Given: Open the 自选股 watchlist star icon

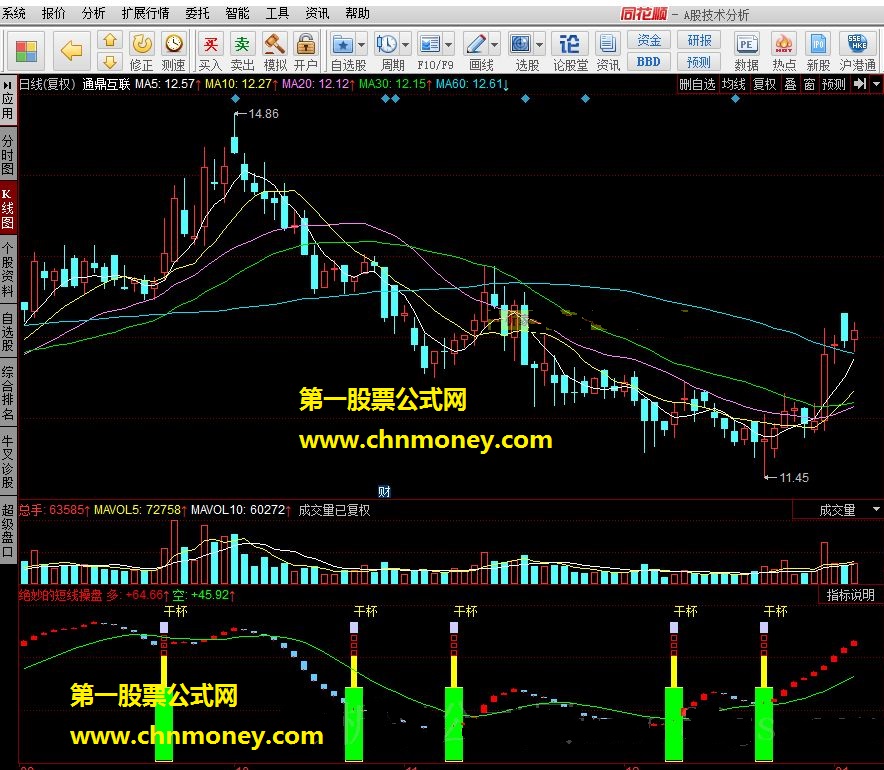Looking at the screenshot, I should click(343, 45).
